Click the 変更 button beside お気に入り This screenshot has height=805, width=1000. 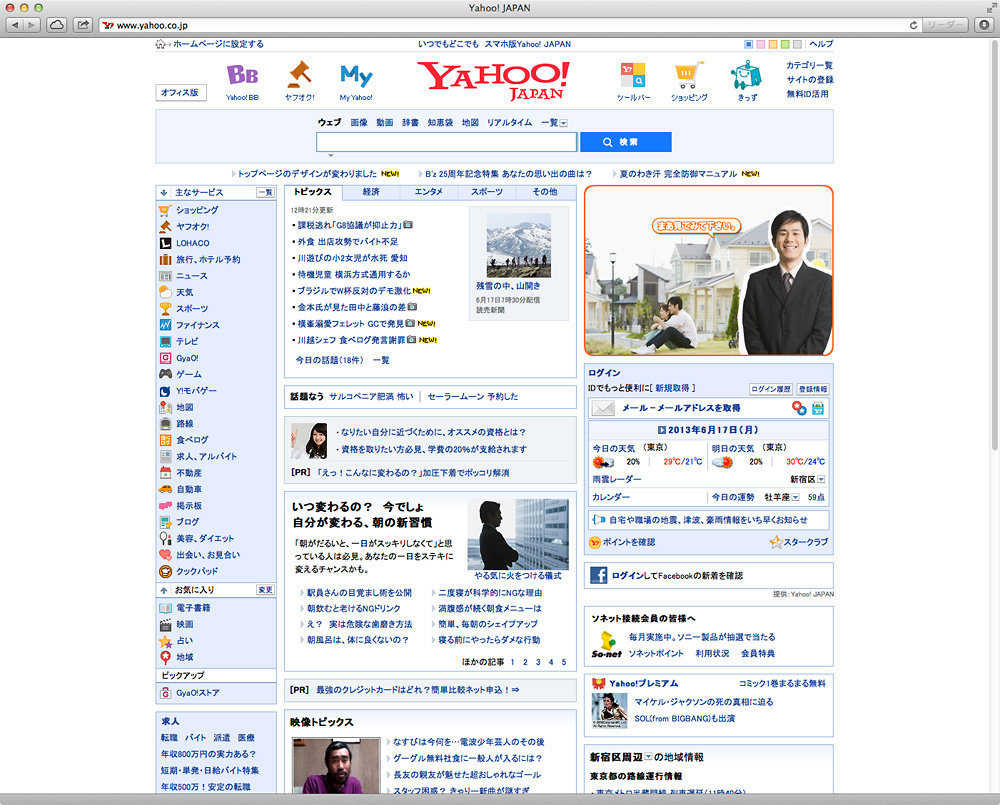[265, 590]
